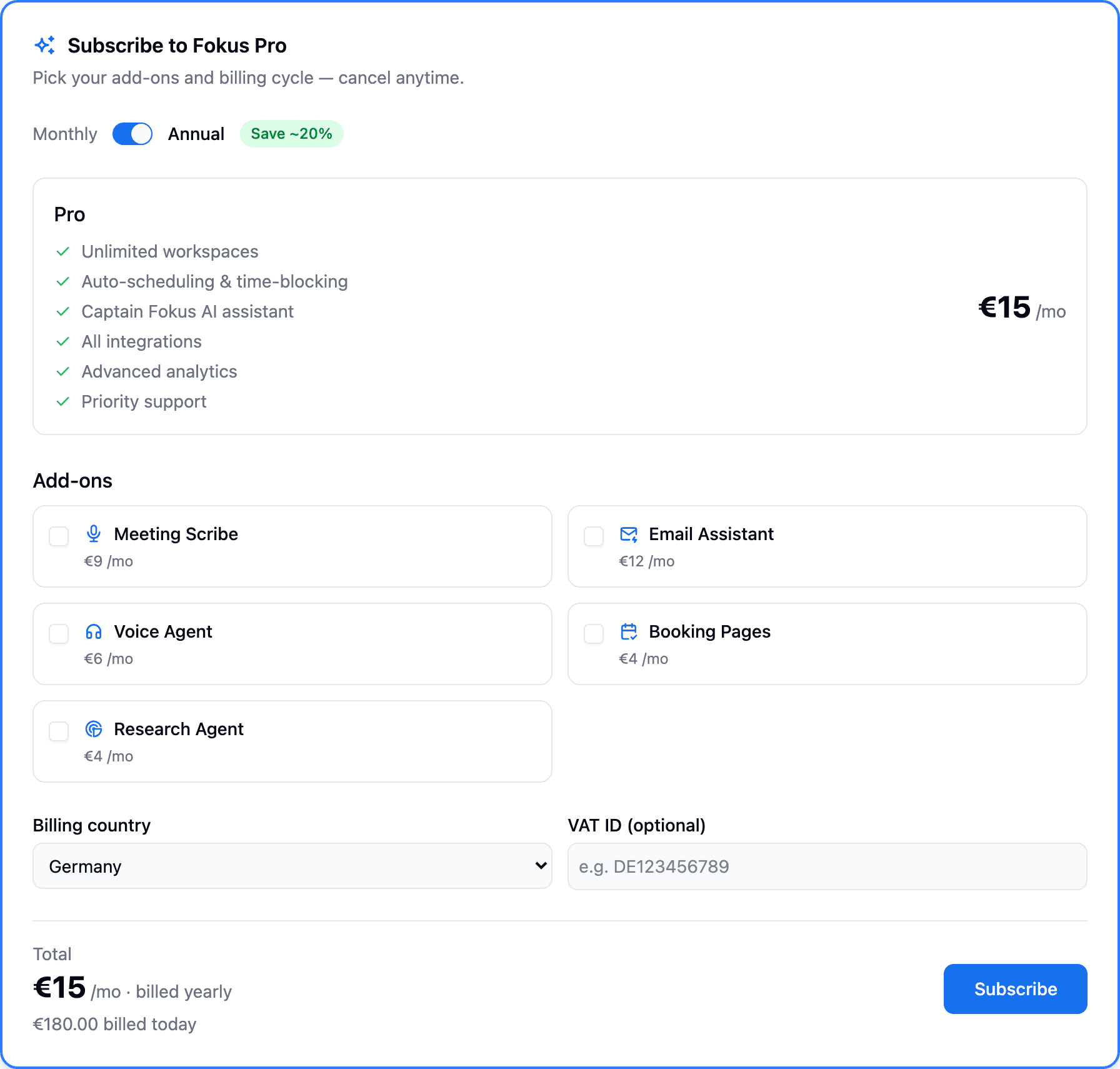
Task: Click the sparkle icon beside Subscribe to Fokus Pro
Action: (45, 45)
